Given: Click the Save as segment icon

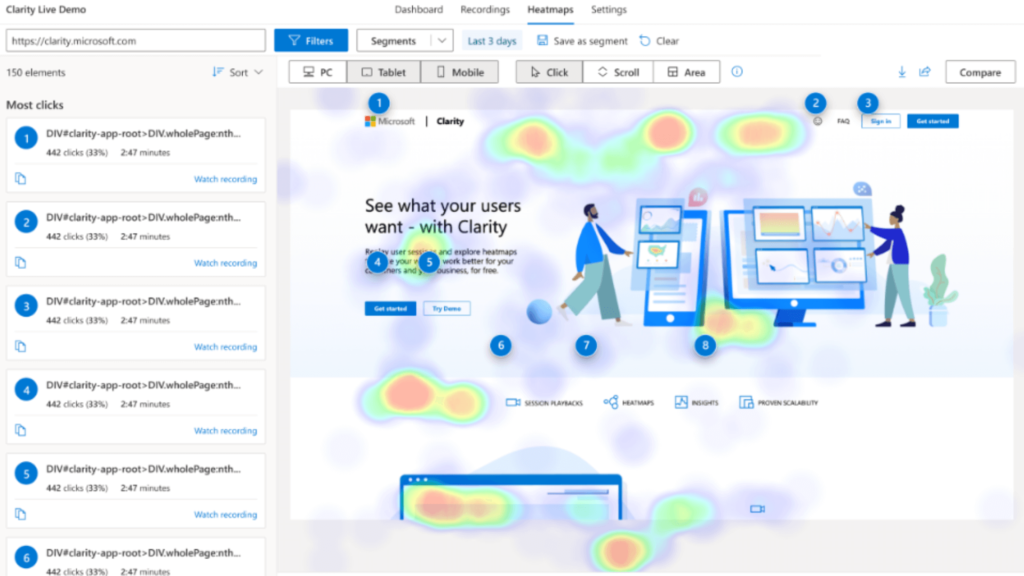Looking at the screenshot, I should [x=542, y=41].
